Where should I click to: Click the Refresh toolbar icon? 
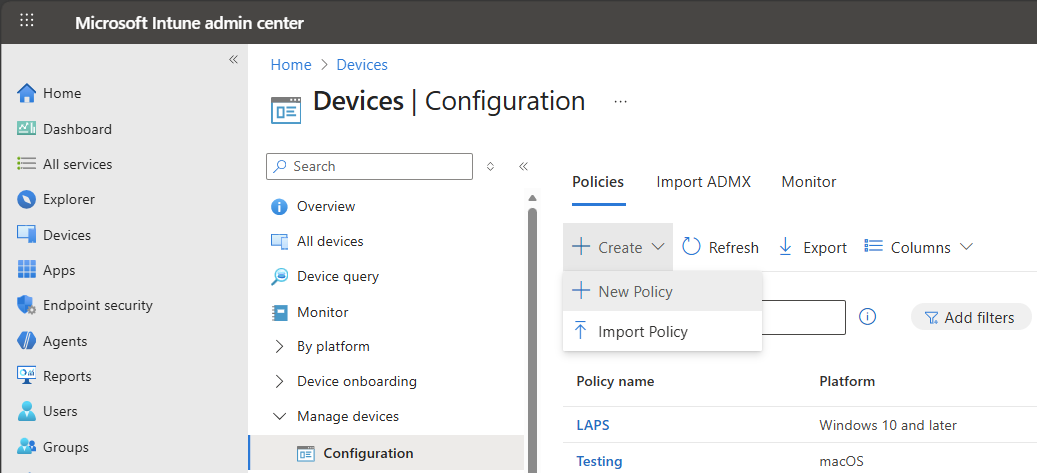point(692,247)
